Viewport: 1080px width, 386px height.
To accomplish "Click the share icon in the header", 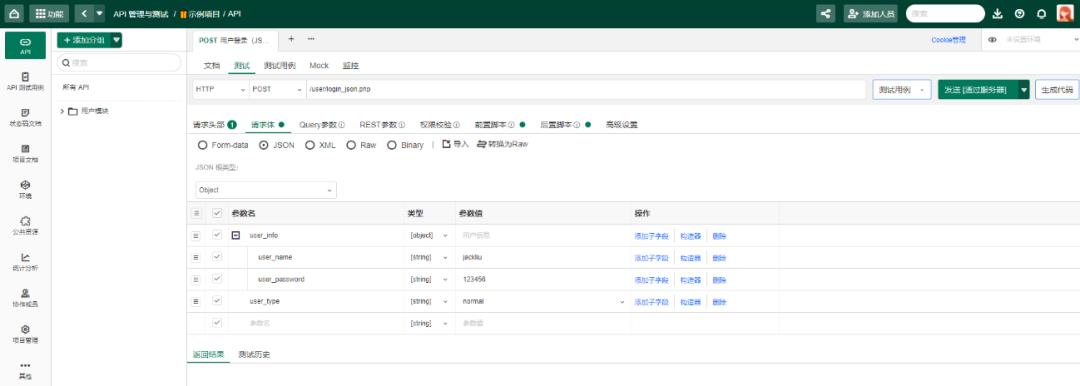I will click(x=825, y=14).
